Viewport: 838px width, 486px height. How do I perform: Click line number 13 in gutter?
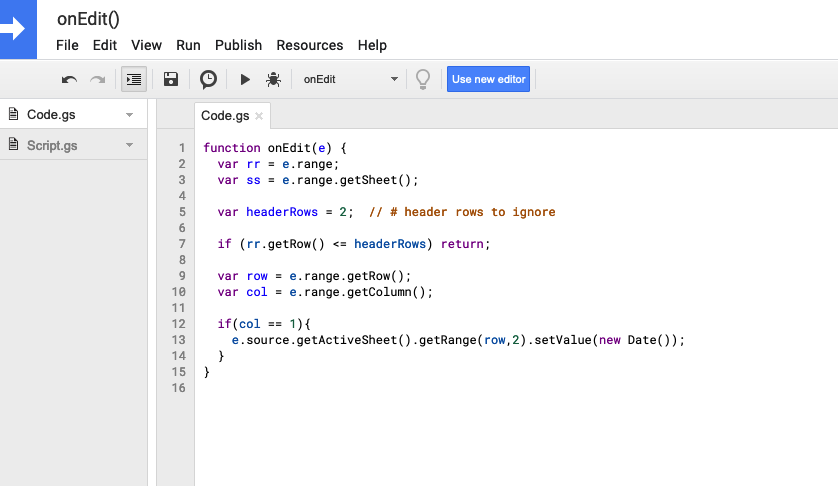tap(179, 340)
